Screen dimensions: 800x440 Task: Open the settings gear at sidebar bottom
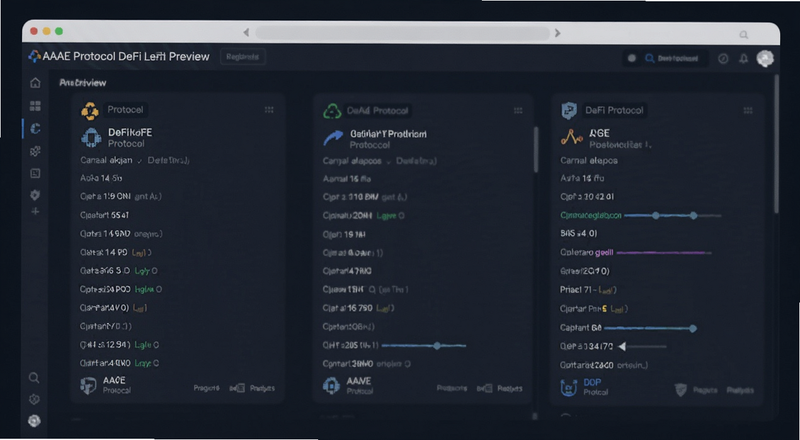[x=34, y=421]
